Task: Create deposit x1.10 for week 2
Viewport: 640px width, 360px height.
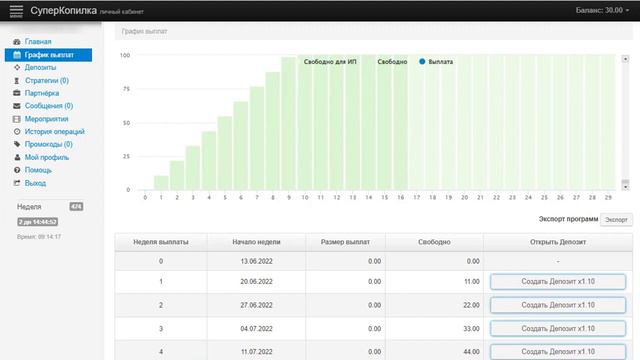Action: (558, 305)
